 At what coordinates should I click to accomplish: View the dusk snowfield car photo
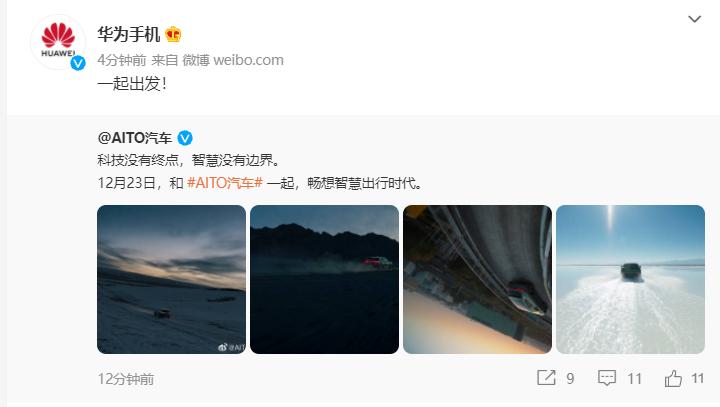point(171,279)
